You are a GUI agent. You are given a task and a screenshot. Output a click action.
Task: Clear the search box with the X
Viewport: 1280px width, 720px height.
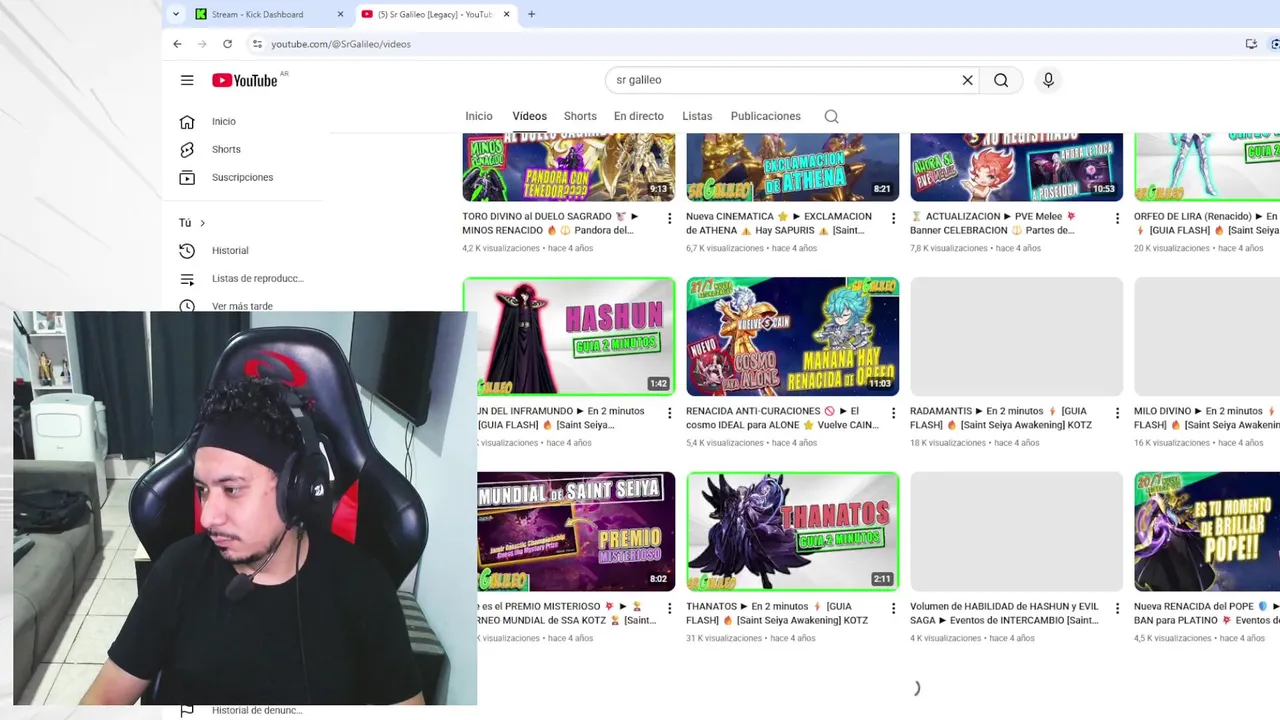967,80
